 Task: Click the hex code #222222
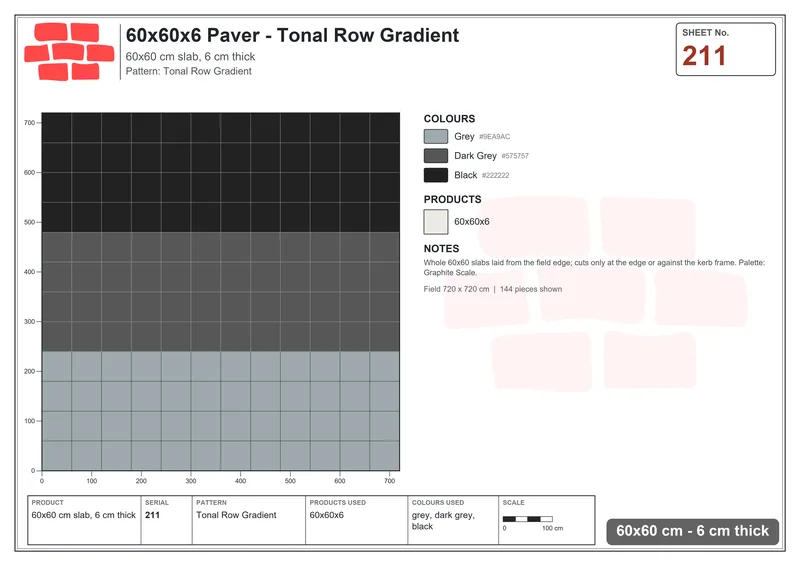point(495,176)
